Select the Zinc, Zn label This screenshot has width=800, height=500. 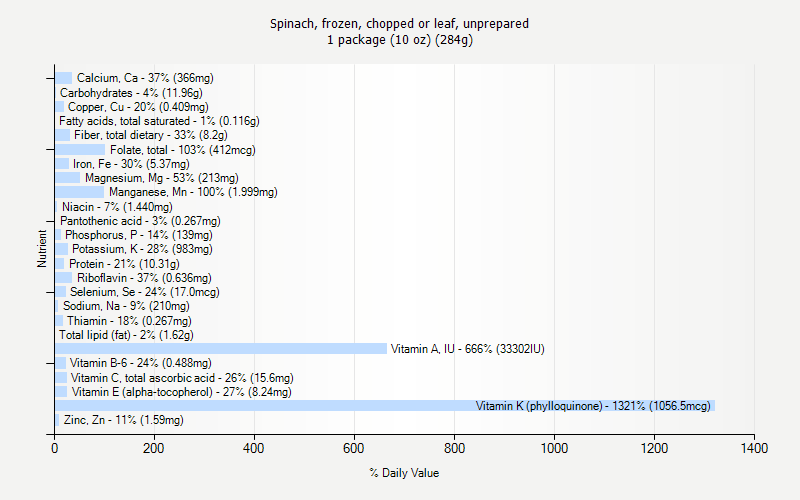(123, 420)
